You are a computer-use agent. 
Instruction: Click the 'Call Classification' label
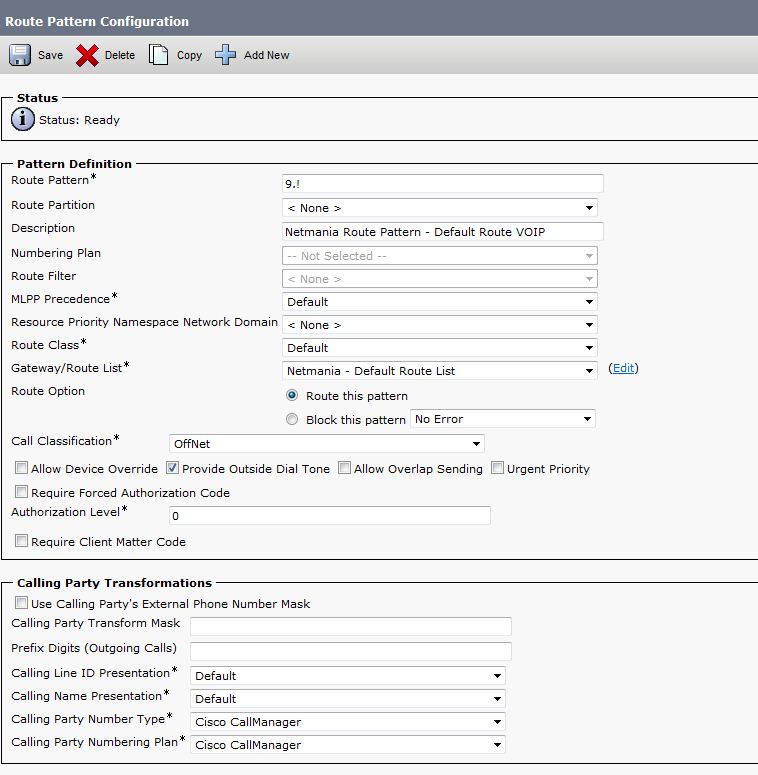[62, 441]
